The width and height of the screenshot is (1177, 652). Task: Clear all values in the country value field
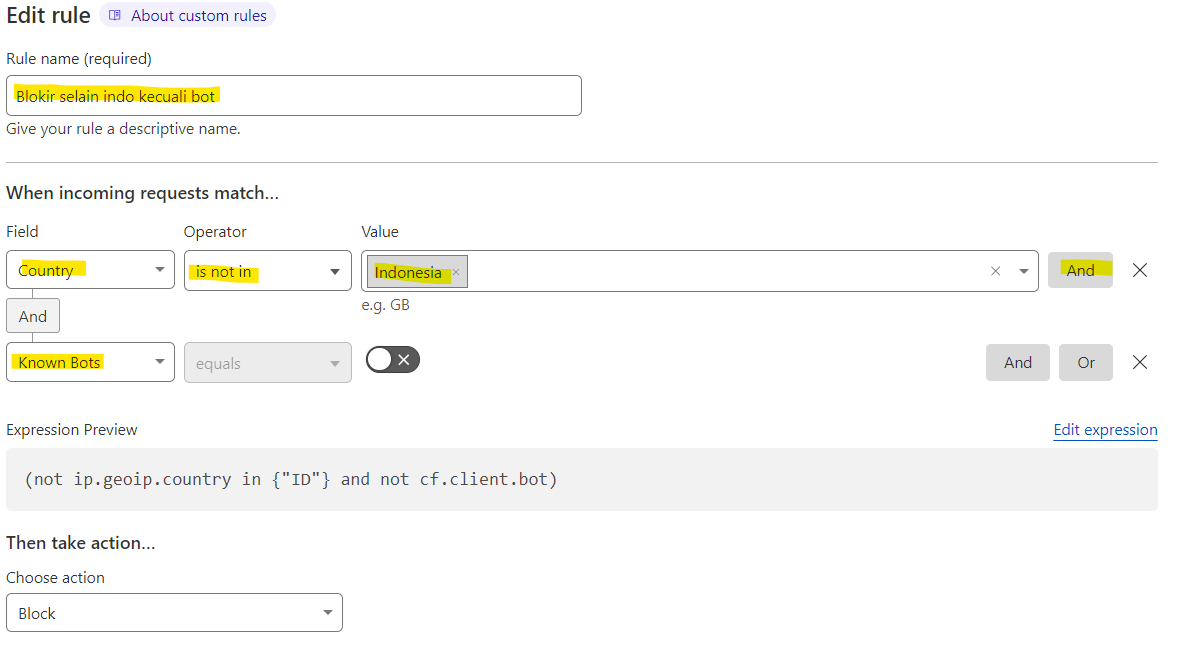tap(995, 271)
